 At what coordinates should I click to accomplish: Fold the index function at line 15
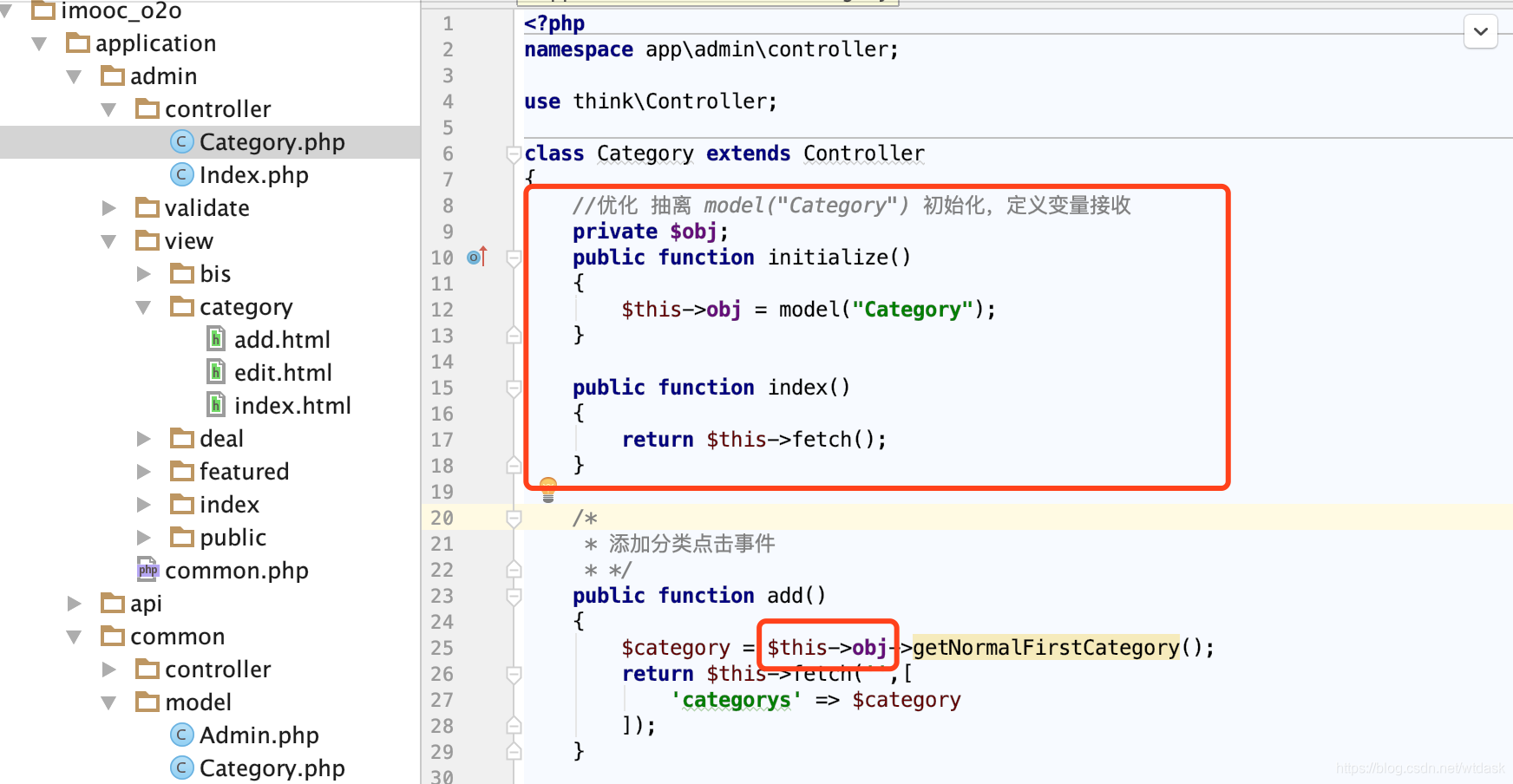[x=514, y=389]
